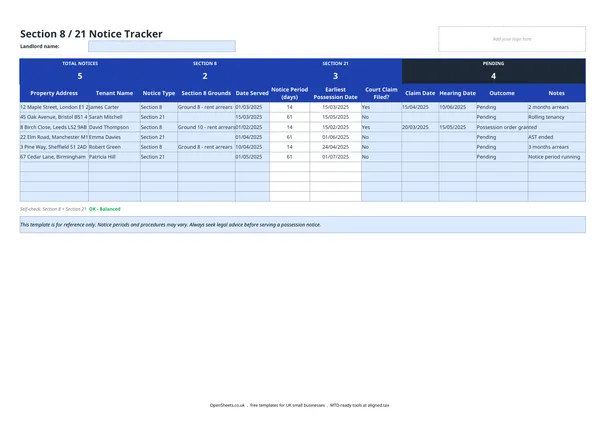Screen dimensions: 600x424
Task: Click the 'Notice period running' note
Action: click(x=557, y=157)
